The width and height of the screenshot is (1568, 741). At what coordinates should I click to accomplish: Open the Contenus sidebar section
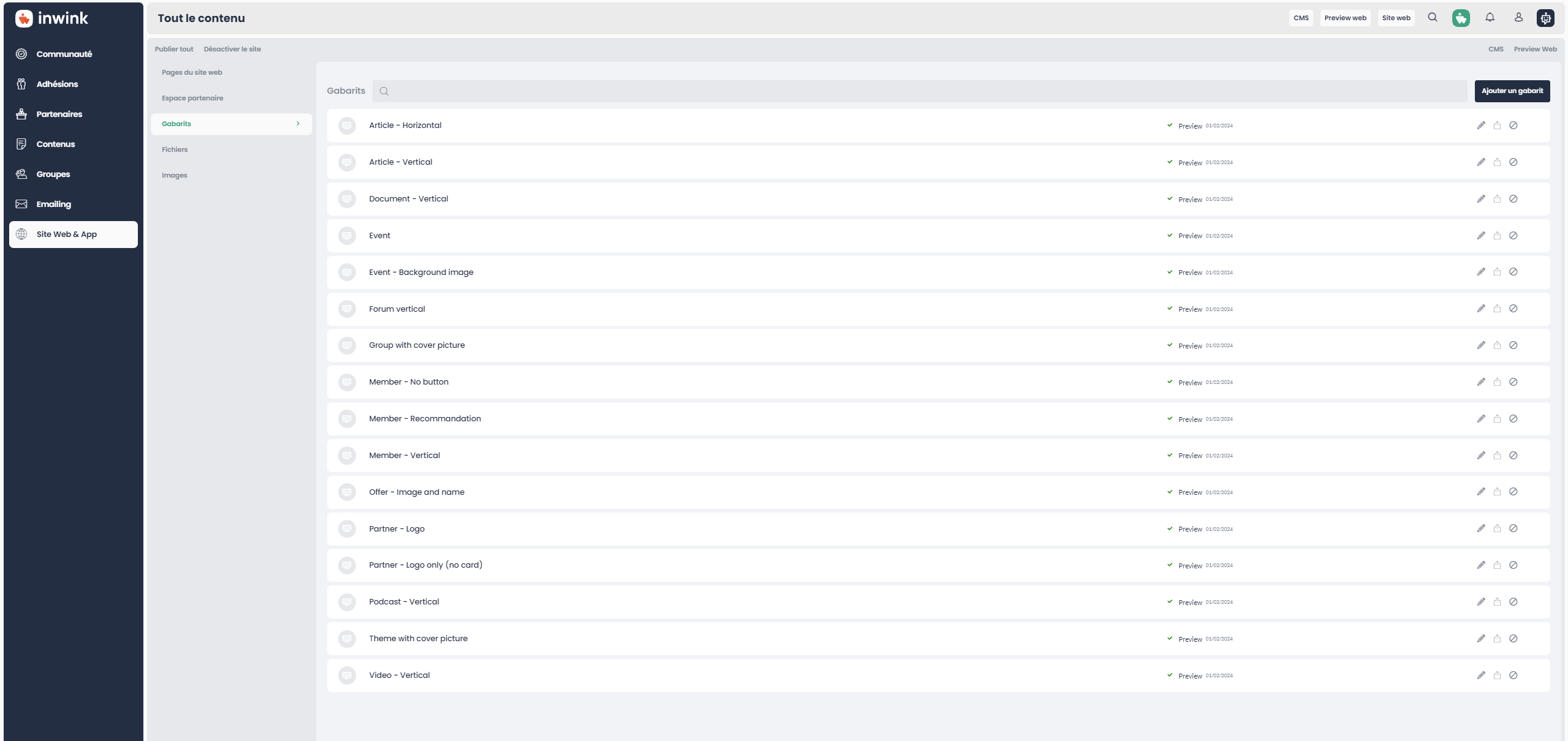point(55,145)
